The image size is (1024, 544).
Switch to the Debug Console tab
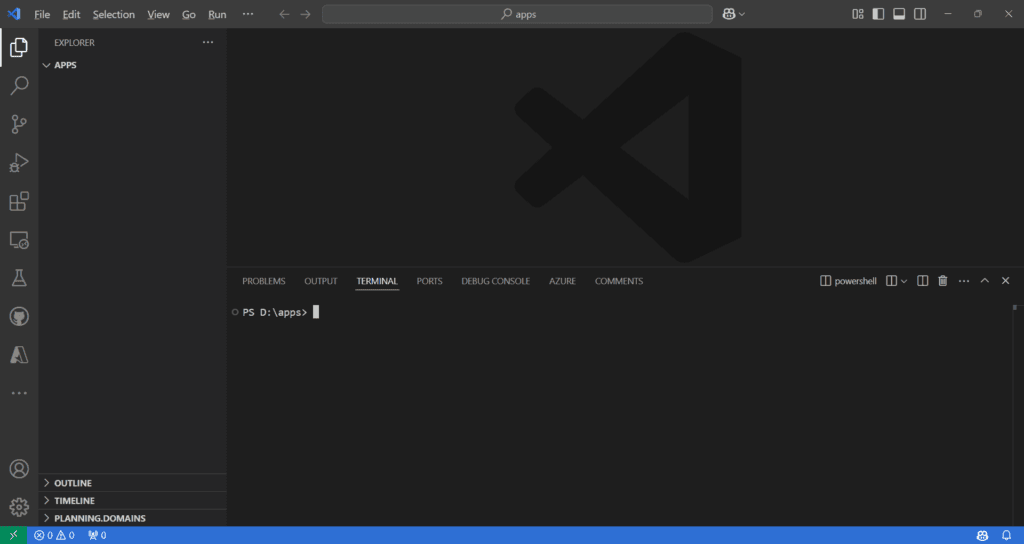(x=496, y=281)
